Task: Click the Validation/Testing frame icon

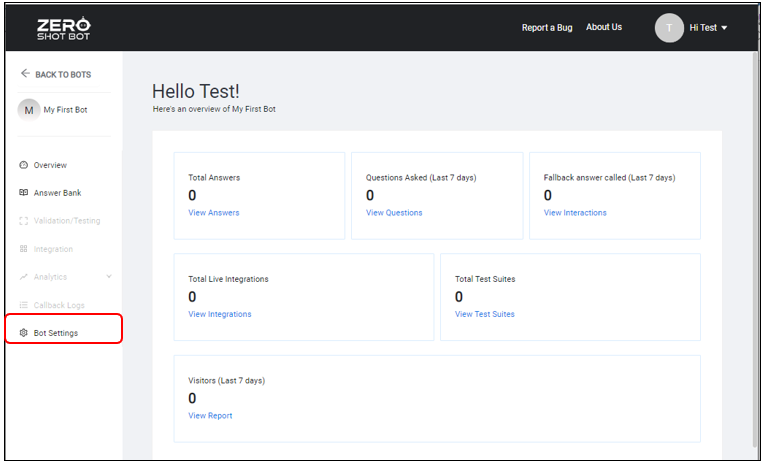Action: (x=23, y=221)
